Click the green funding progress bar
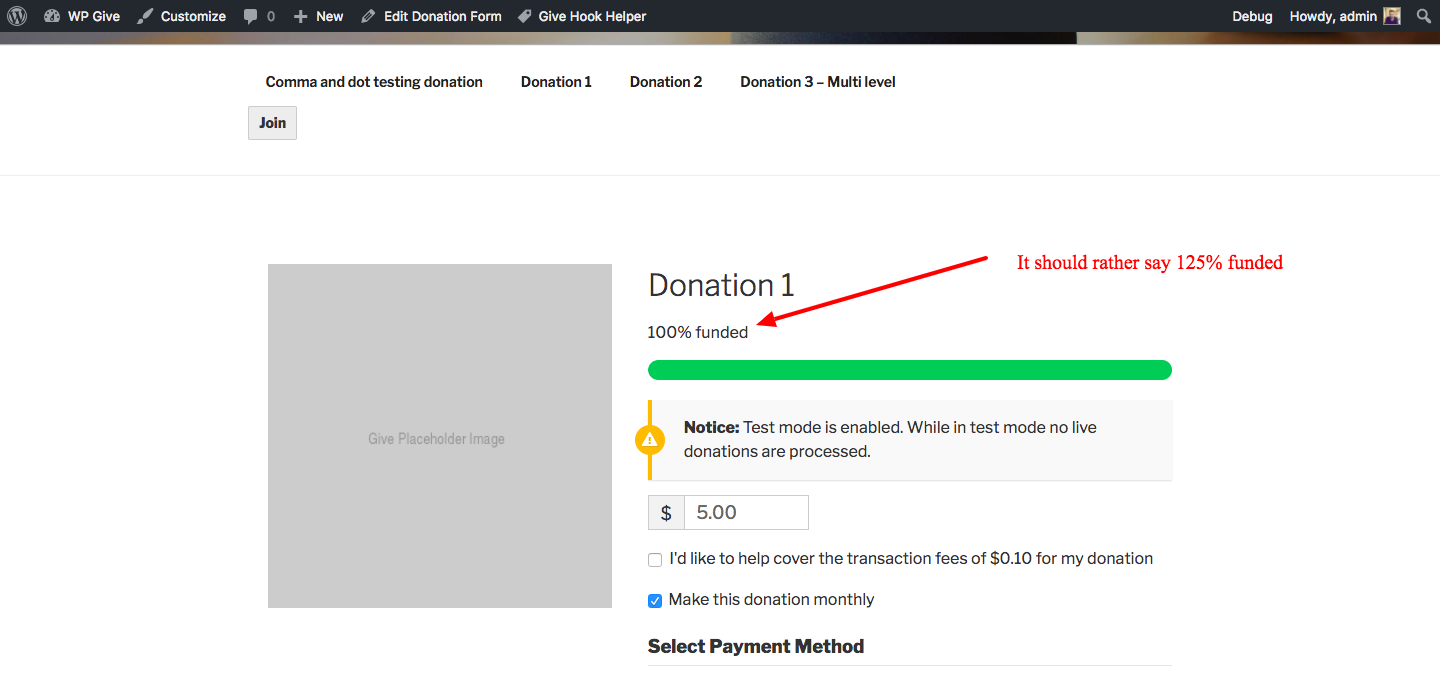This screenshot has height=682, width=1440. (x=910, y=370)
